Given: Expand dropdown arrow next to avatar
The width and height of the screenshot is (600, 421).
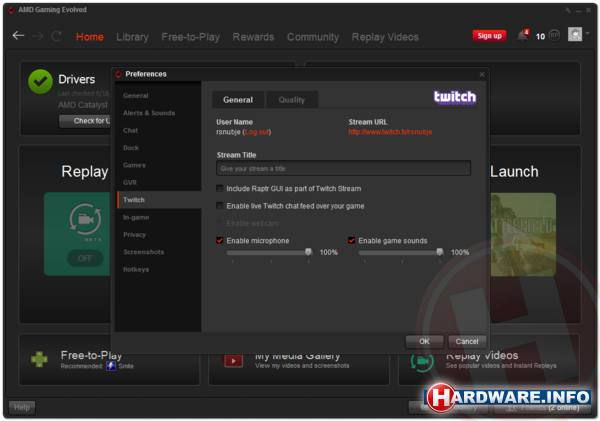Looking at the screenshot, I should click(x=587, y=33).
